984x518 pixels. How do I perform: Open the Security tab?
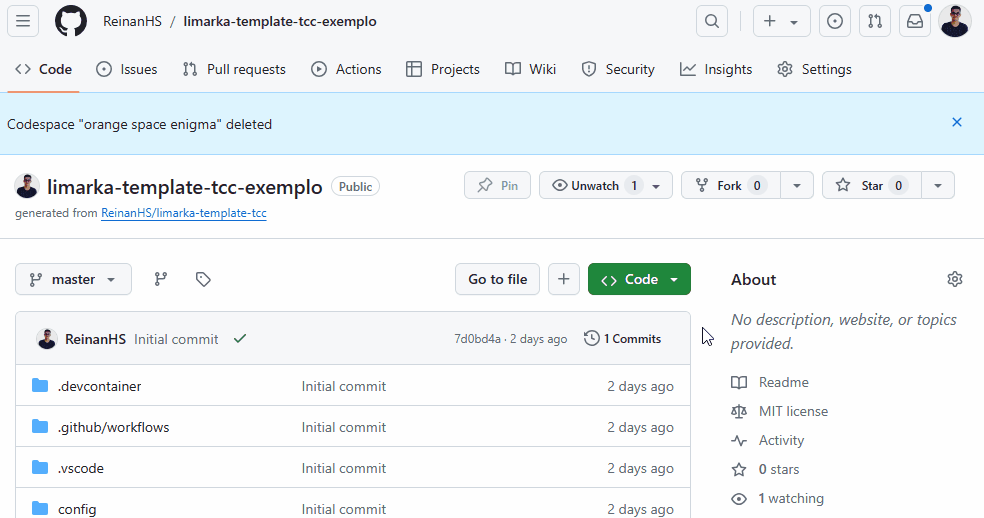618,69
